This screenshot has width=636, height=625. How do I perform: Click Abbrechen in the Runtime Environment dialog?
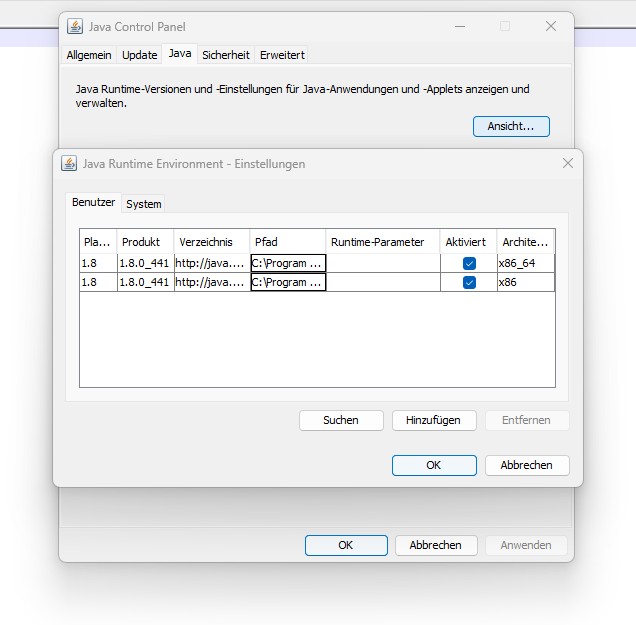(526, 465)
